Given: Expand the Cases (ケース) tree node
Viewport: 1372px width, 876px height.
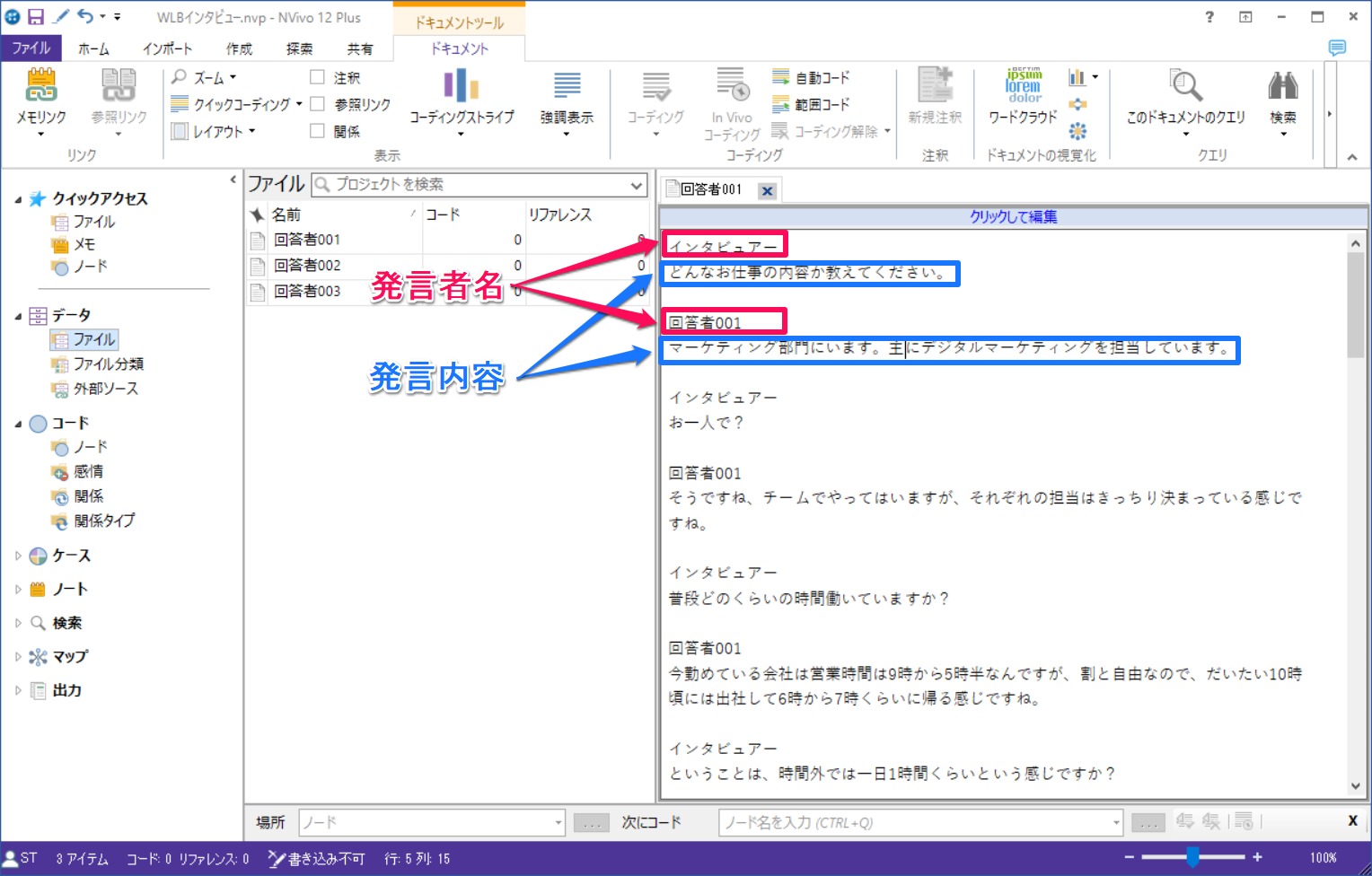Looking at the screenshot, I should (18, 556).
